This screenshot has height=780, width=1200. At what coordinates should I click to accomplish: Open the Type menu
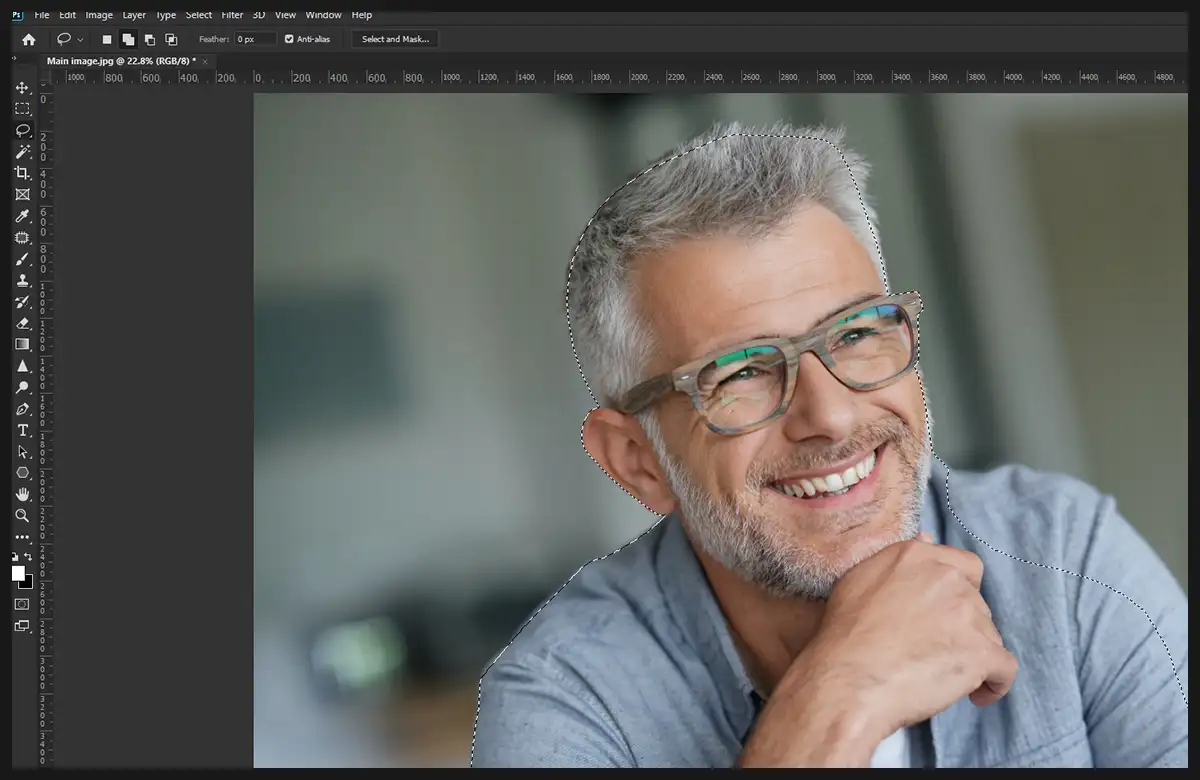166,15
